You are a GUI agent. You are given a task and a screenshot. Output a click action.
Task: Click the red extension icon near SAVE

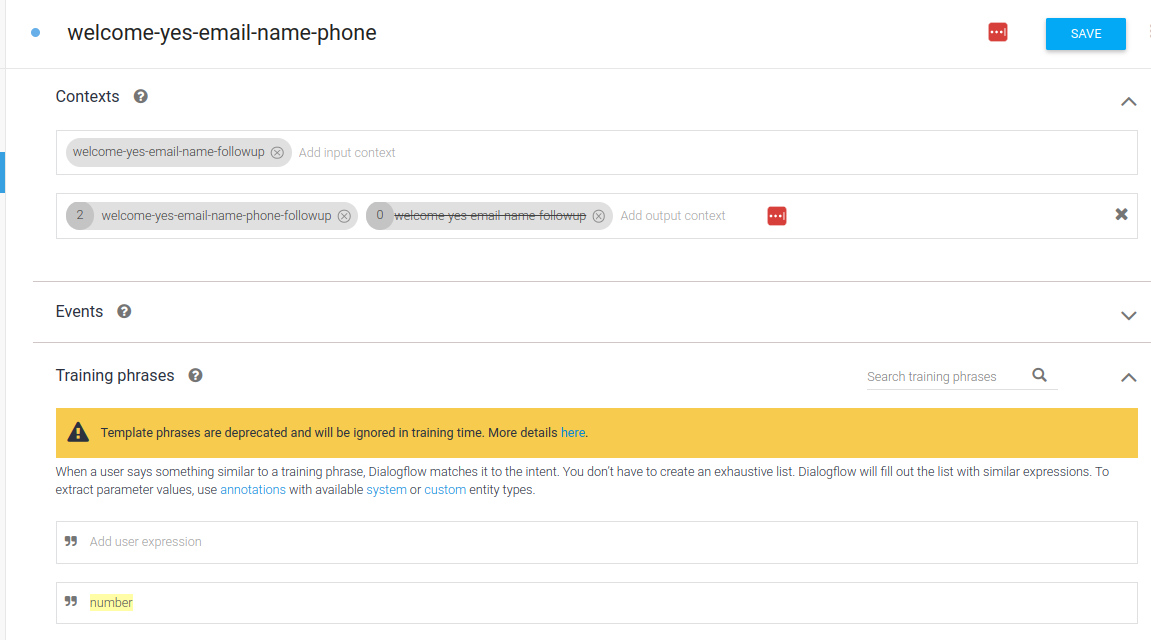pyautogui.click(x=997, y=32)
